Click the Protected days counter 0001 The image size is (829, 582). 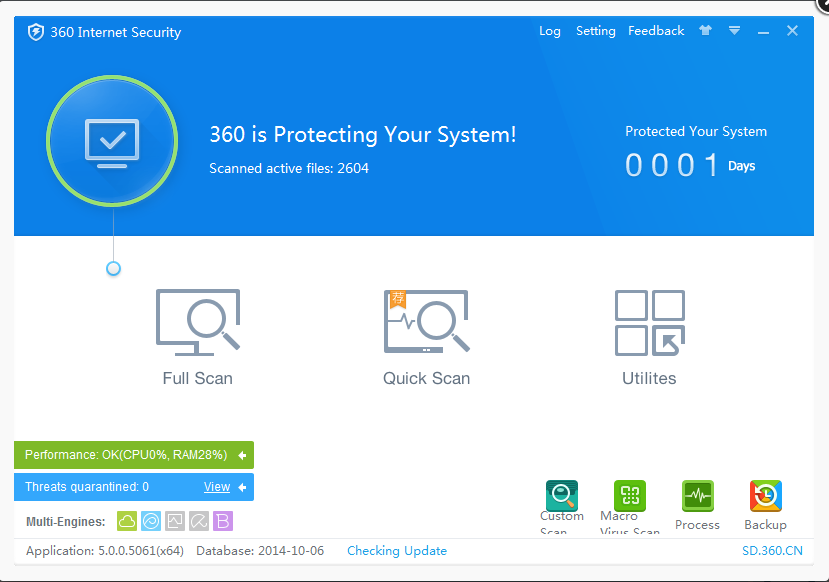click(x=672, y=165)
